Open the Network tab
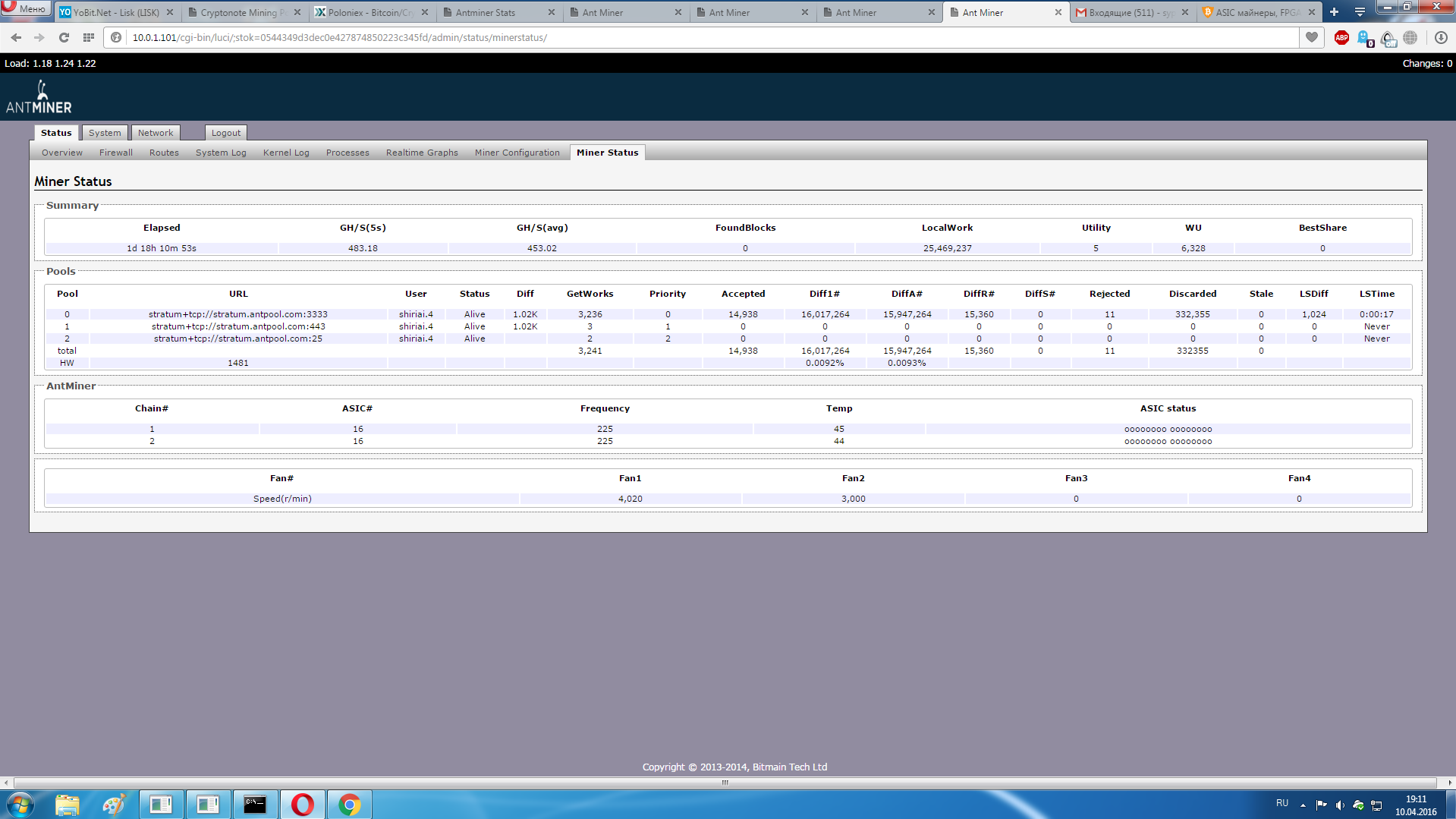The width and height of the screenshot is (1456, 819). click(156, 133)
